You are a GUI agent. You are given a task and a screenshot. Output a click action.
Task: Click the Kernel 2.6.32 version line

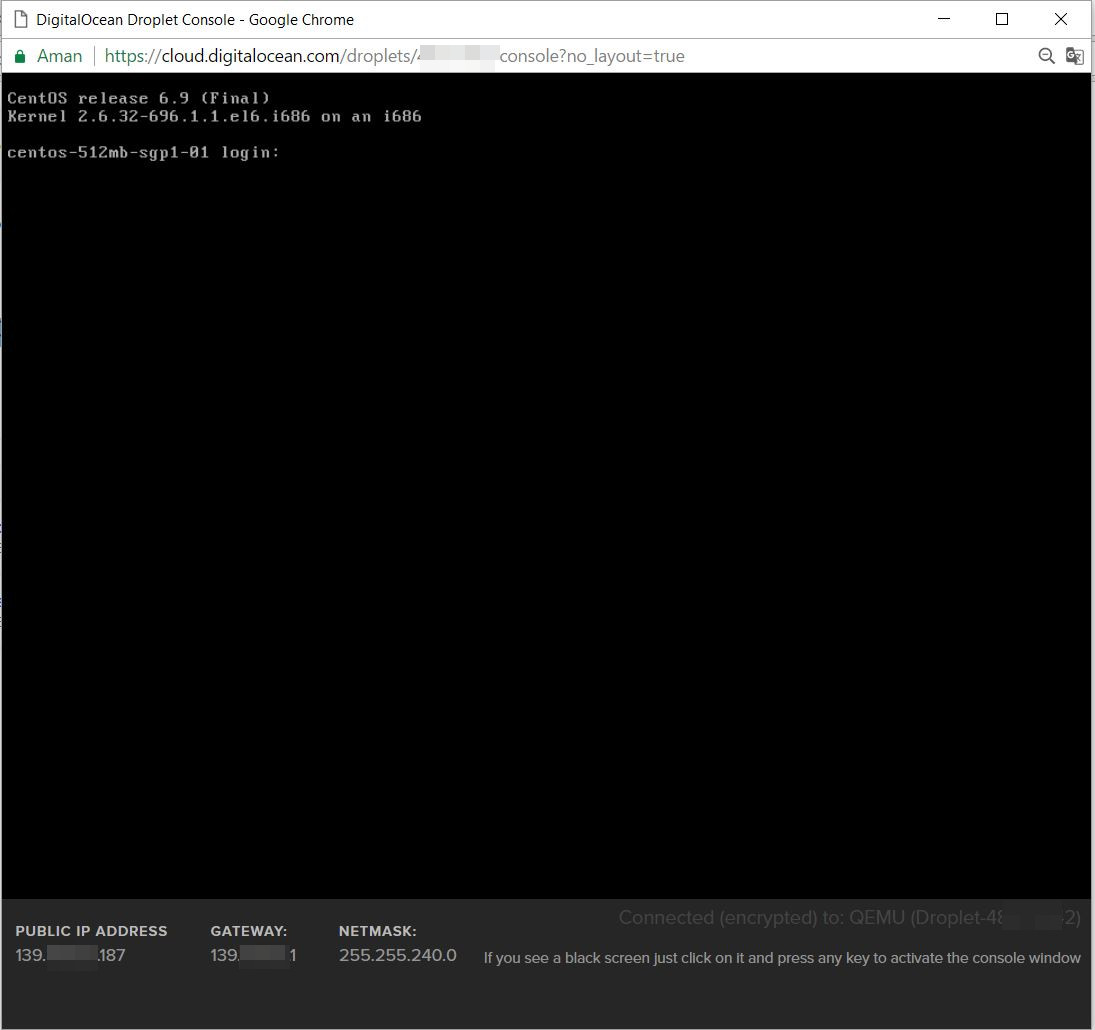(214, 116)
